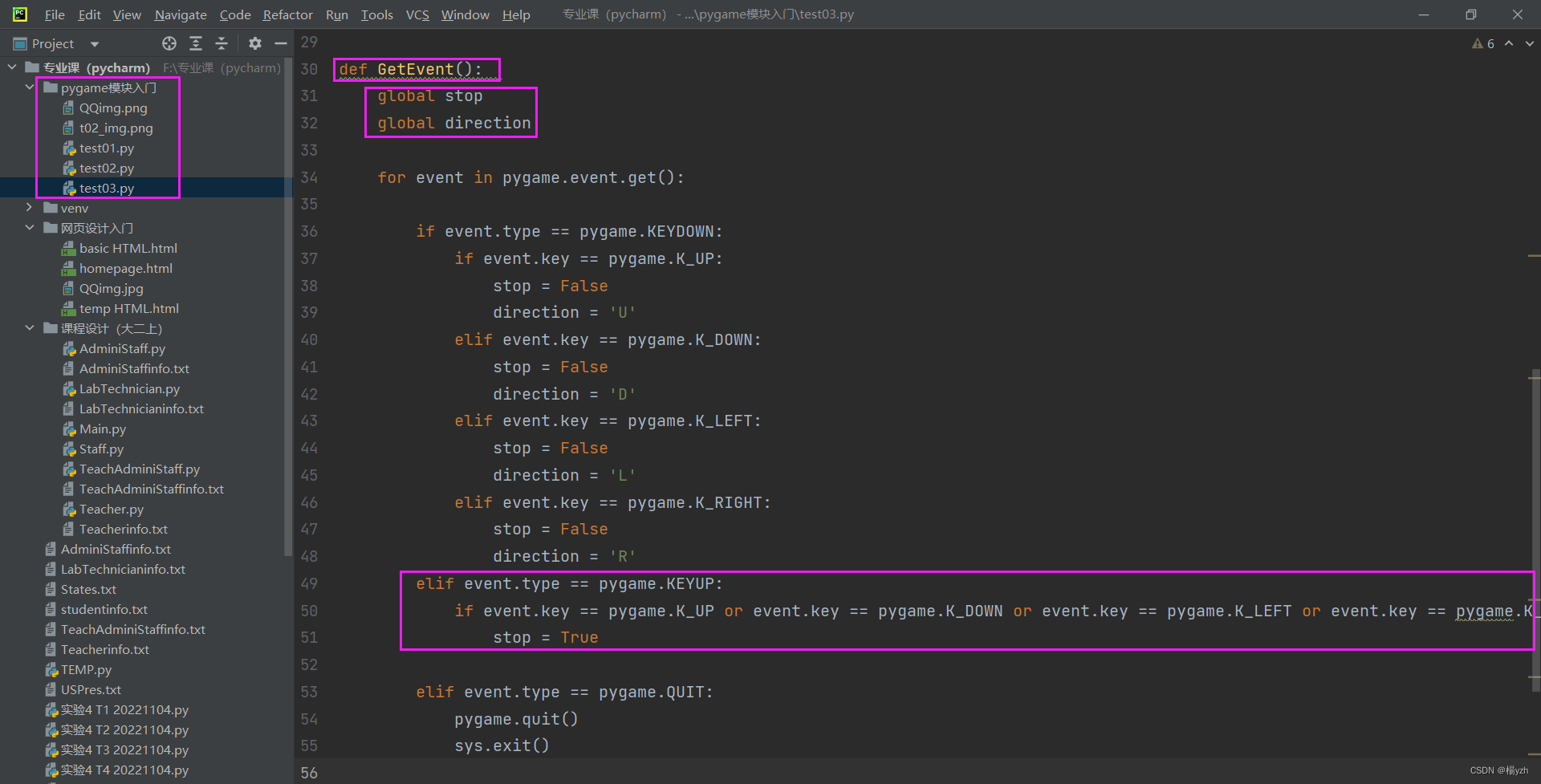The height and width of the screenshot is (784, 1541).
Task: Click the warning triangle inspection indicator
Action: [x=1478, y=43]
